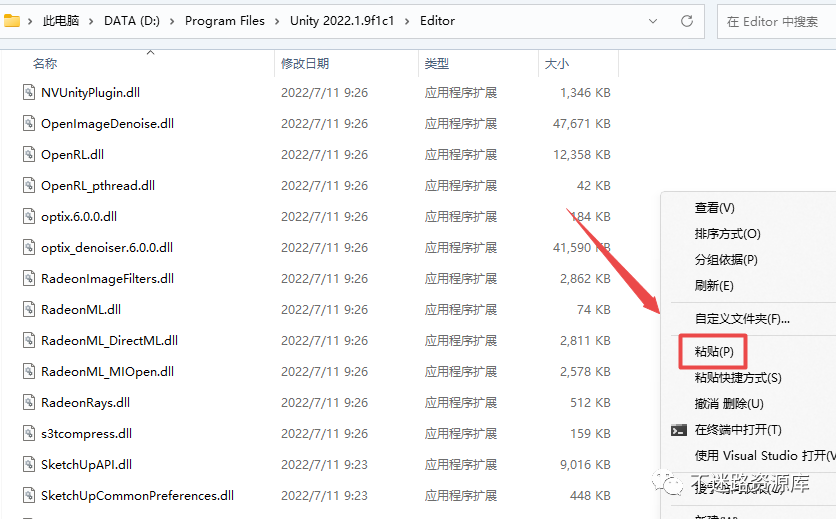
Task: Select the file name OpenImageDenoise.dll
Action: tap(107, 123)
